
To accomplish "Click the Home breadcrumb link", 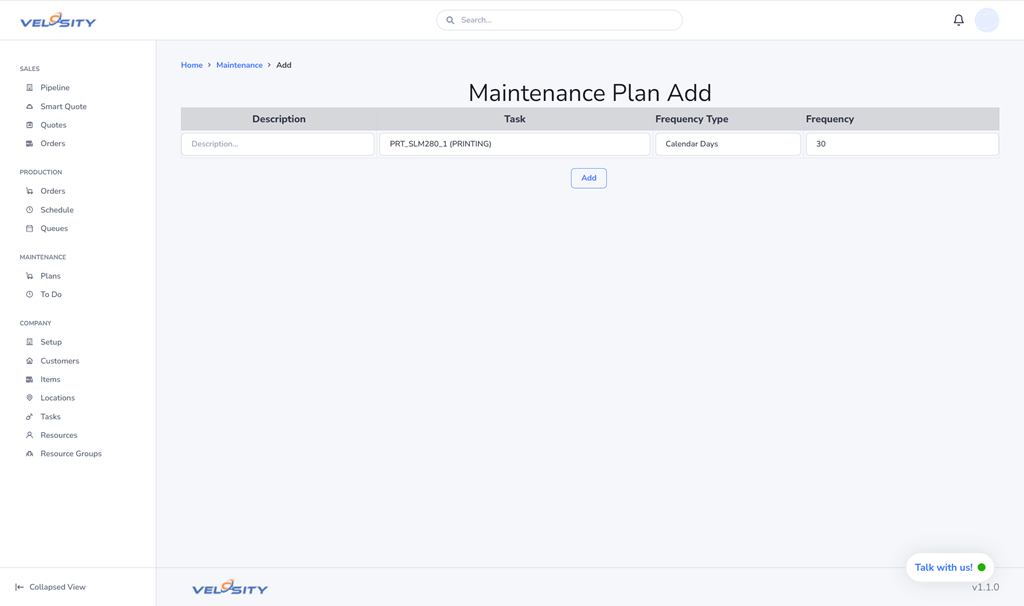I will click(191, 65).
